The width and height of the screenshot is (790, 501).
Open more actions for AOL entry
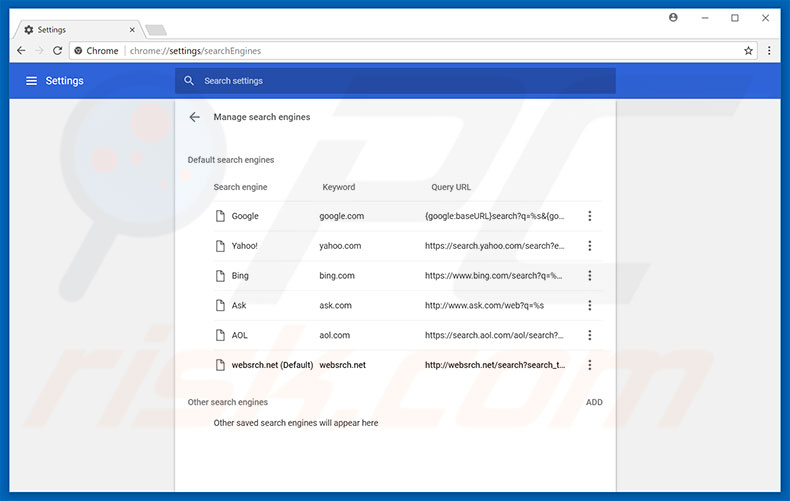coord(589,335)
